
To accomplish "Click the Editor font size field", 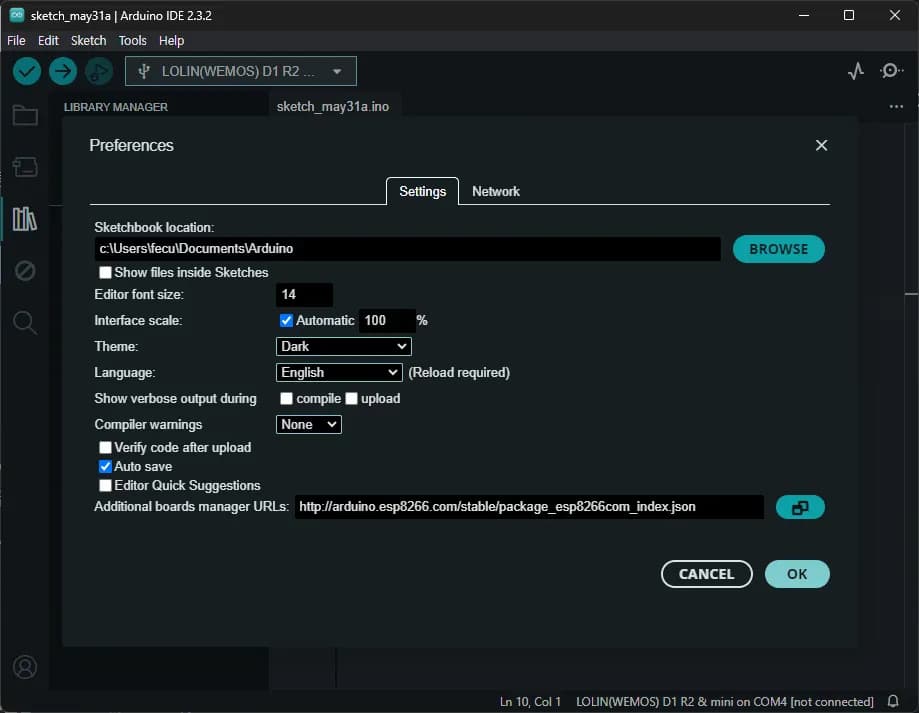I will (303, 294).
